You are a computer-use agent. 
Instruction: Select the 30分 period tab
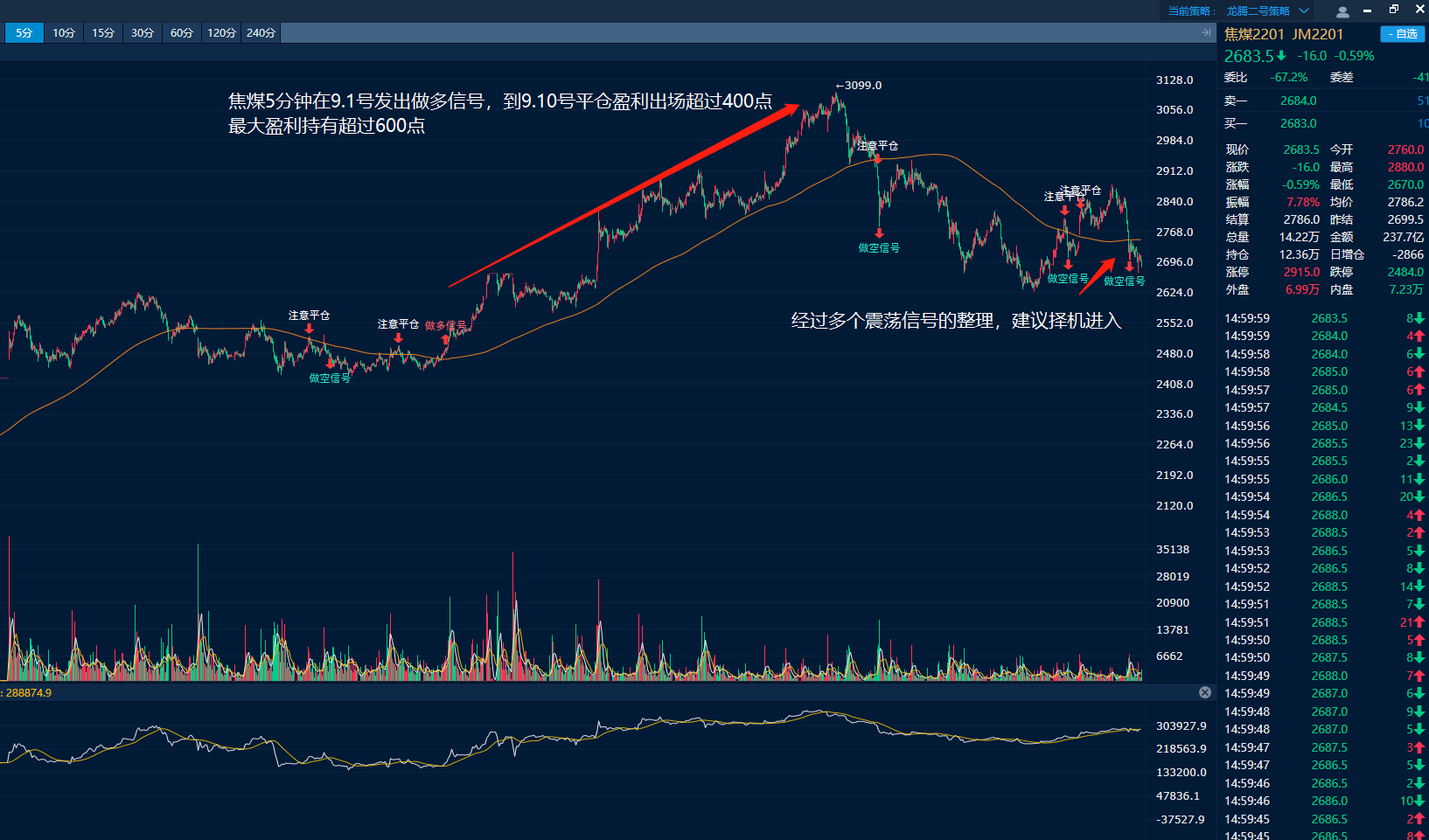click(x=143, y=33)
